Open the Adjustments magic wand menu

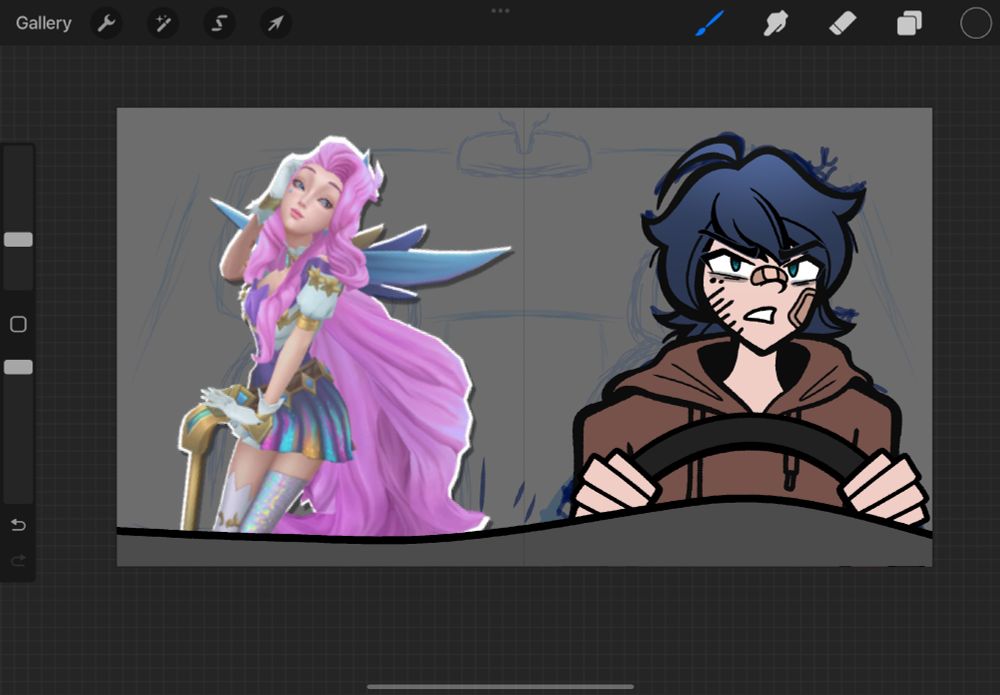tap(163, 24)
